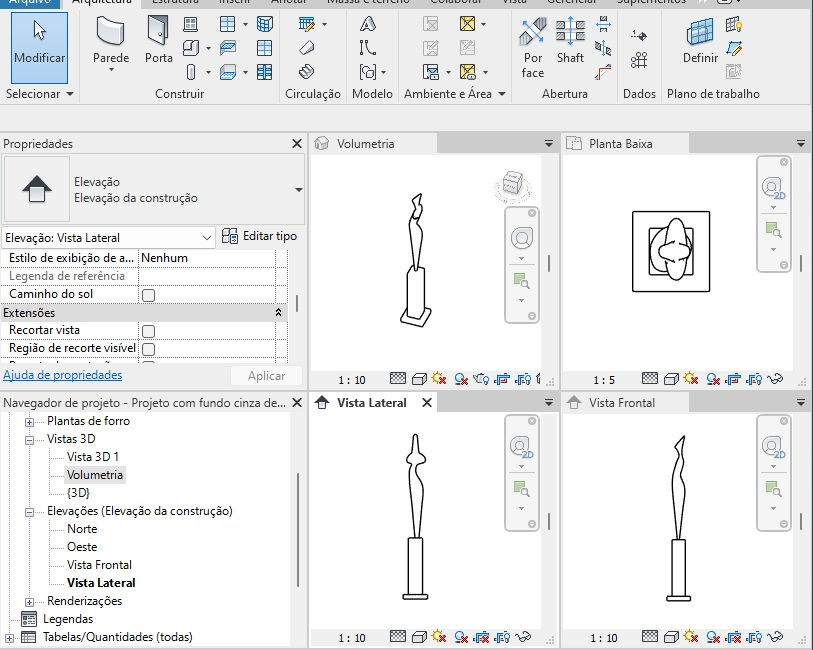Click the Aplicar button

(266, 376)
